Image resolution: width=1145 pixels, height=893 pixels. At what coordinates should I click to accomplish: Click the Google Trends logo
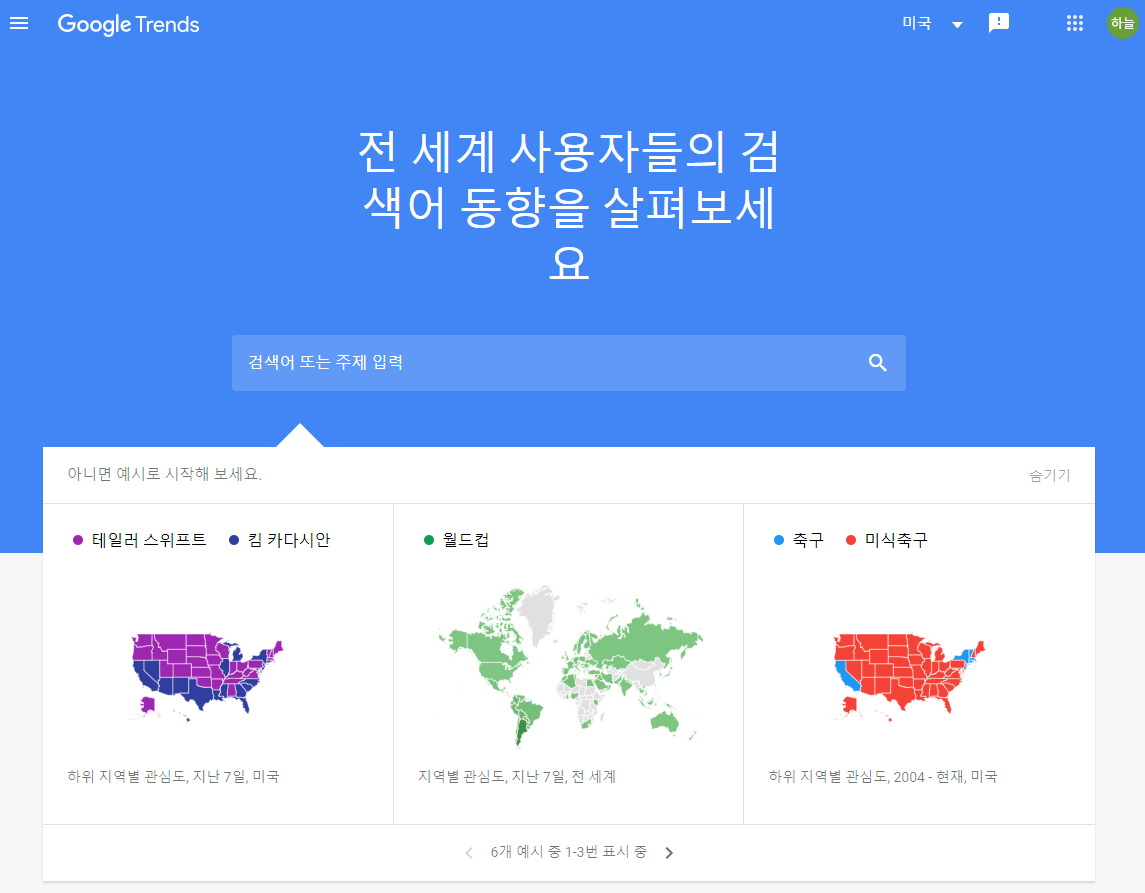[x=128, y=24]
